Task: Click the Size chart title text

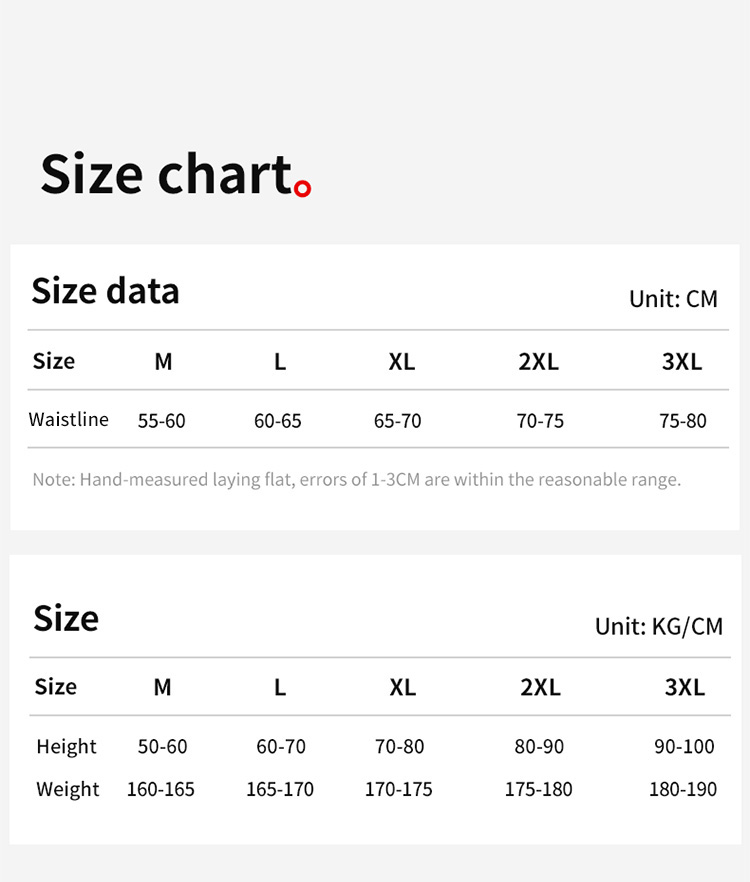Action: click(165, 174)
